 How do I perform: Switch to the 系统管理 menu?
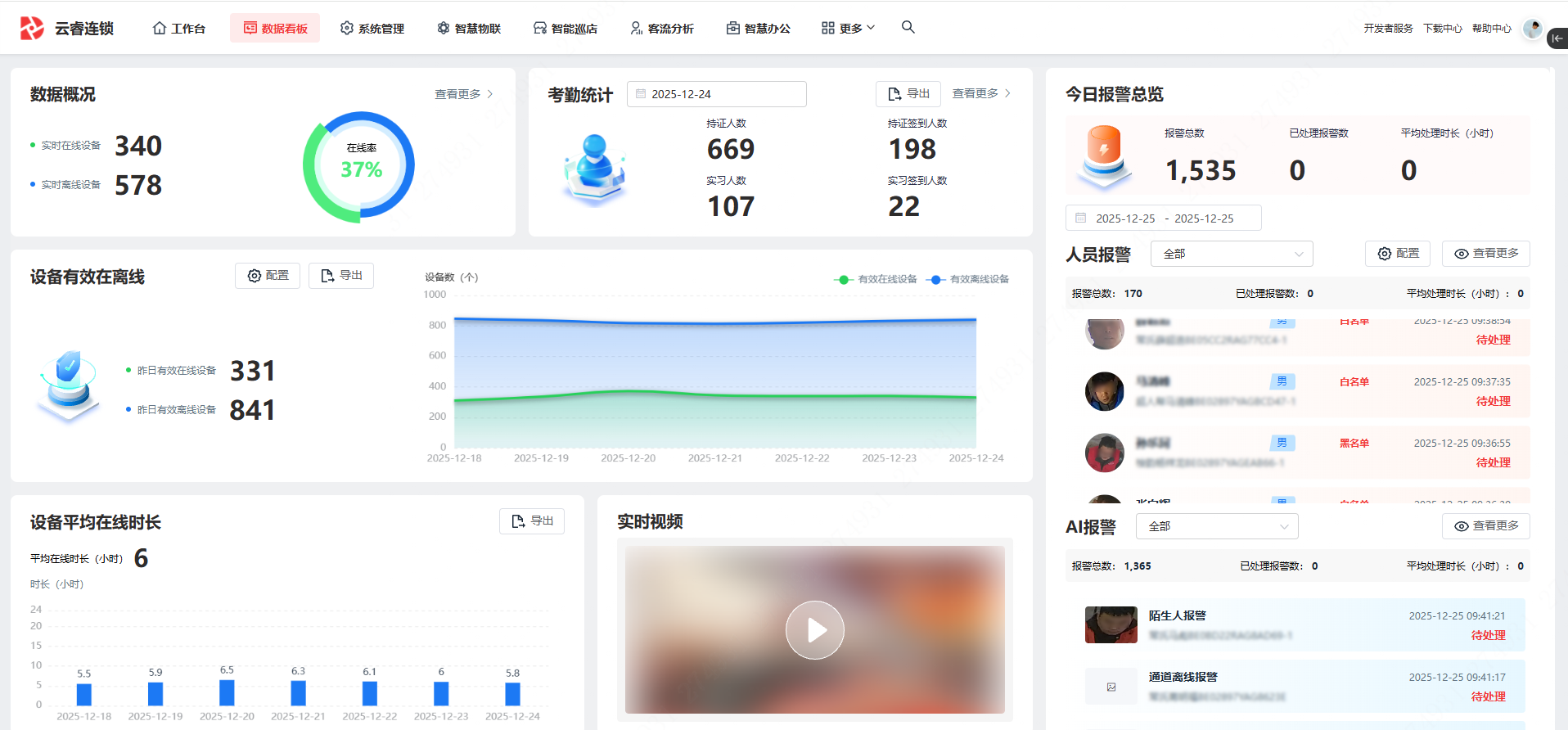click(372, 29)
